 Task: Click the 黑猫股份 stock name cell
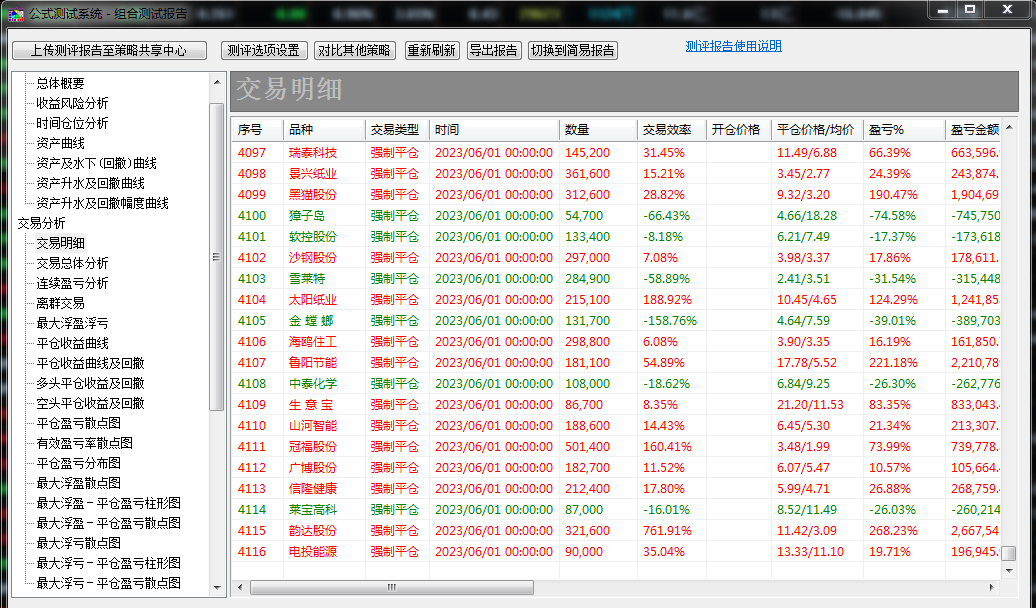point(313,195)
